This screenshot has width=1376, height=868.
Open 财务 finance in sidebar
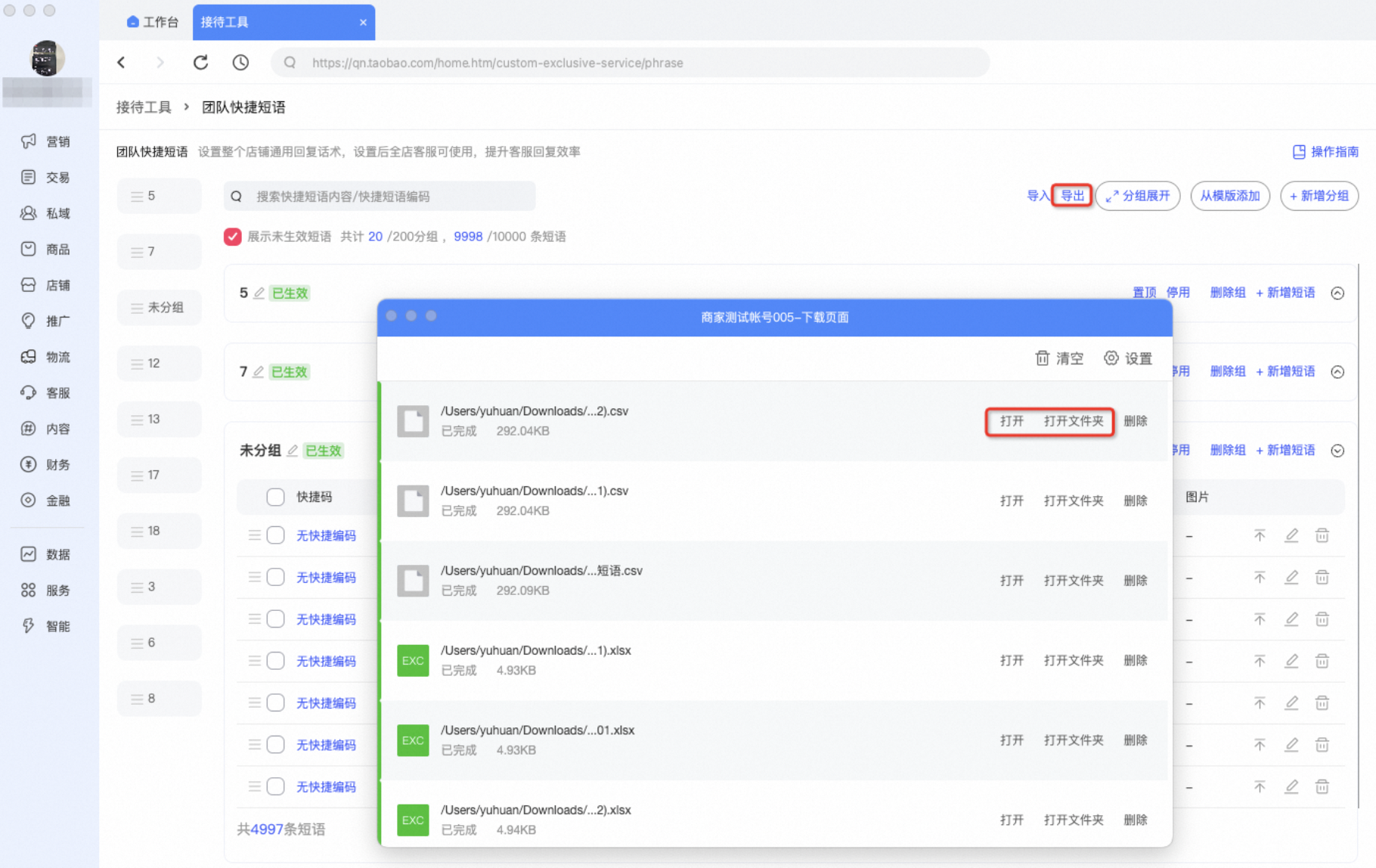45,464
